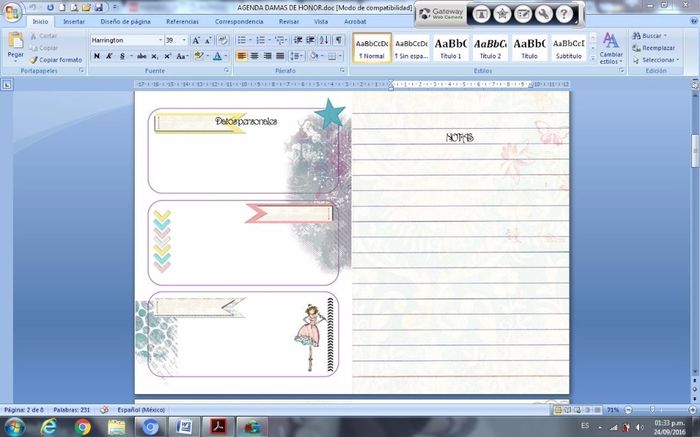Click the Clear Formatting icon
Viewport: 700px width, 437px height.
pyautogui.click(x=223, y=40)
